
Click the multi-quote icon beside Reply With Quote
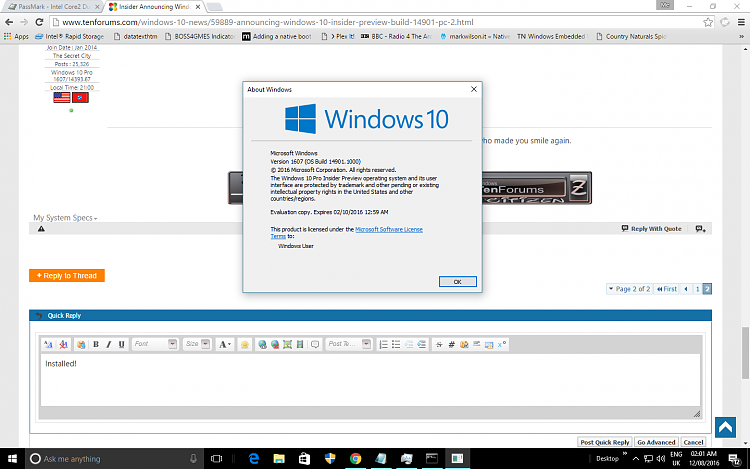click(700, 229)
